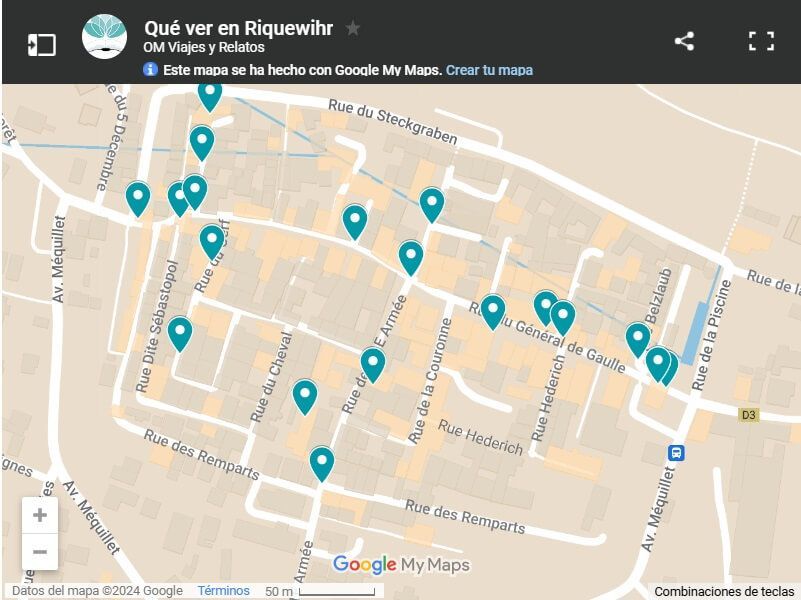Select the pin left of Rue Dite Sébastopol's top

pyautogui.click(x=138, y=199)
